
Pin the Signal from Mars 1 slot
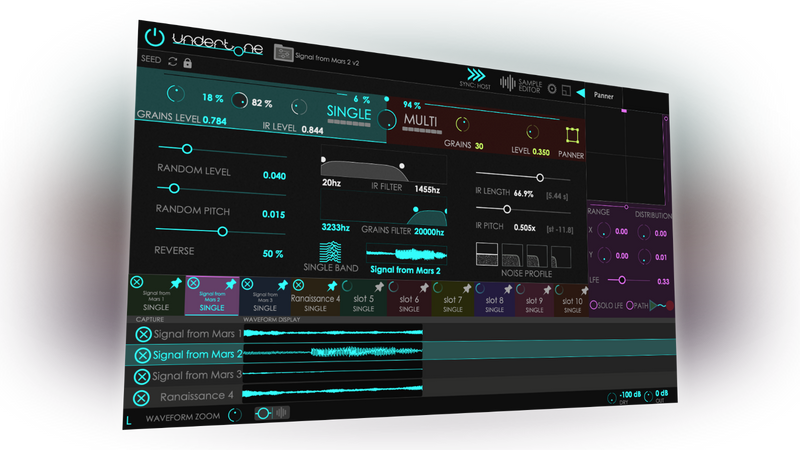coord(176,283)
